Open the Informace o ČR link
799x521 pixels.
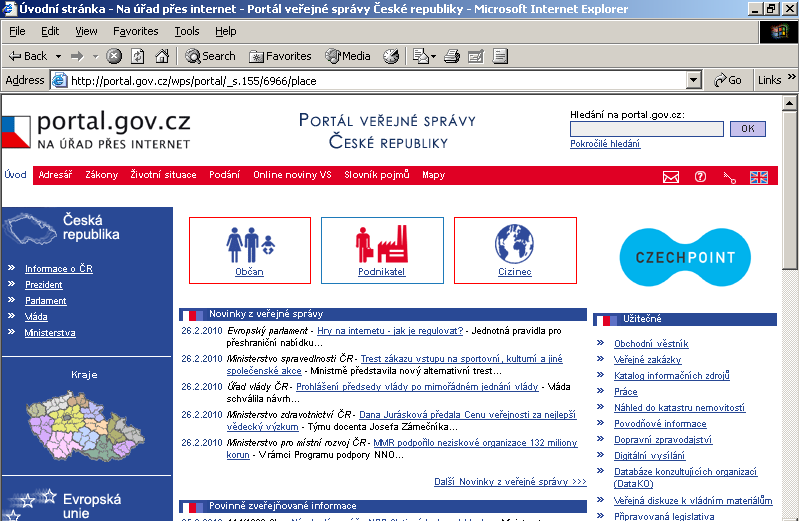pyautogui.click(x=59, y=269)
